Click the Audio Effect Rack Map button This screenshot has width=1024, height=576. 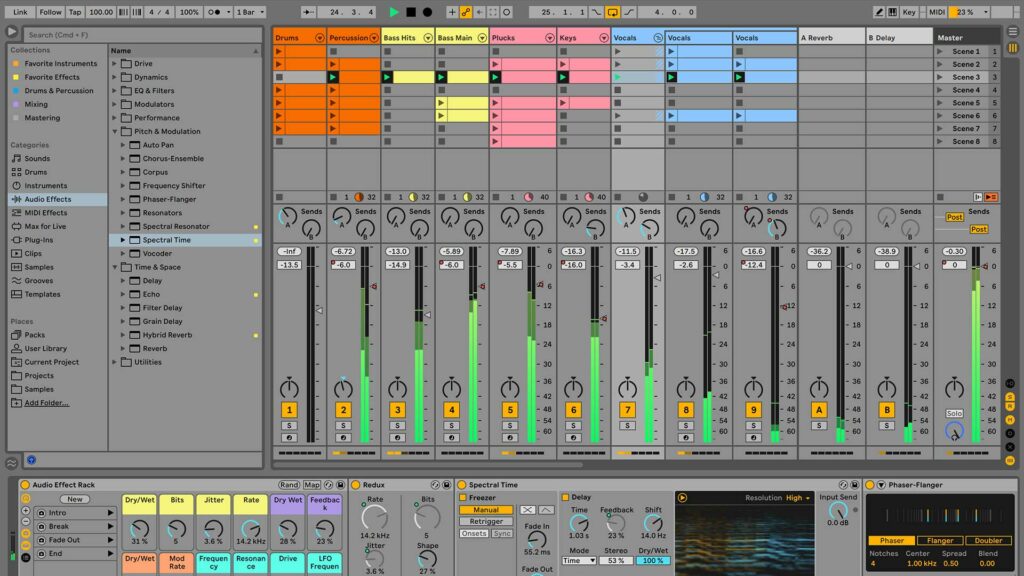coord(312,485)
